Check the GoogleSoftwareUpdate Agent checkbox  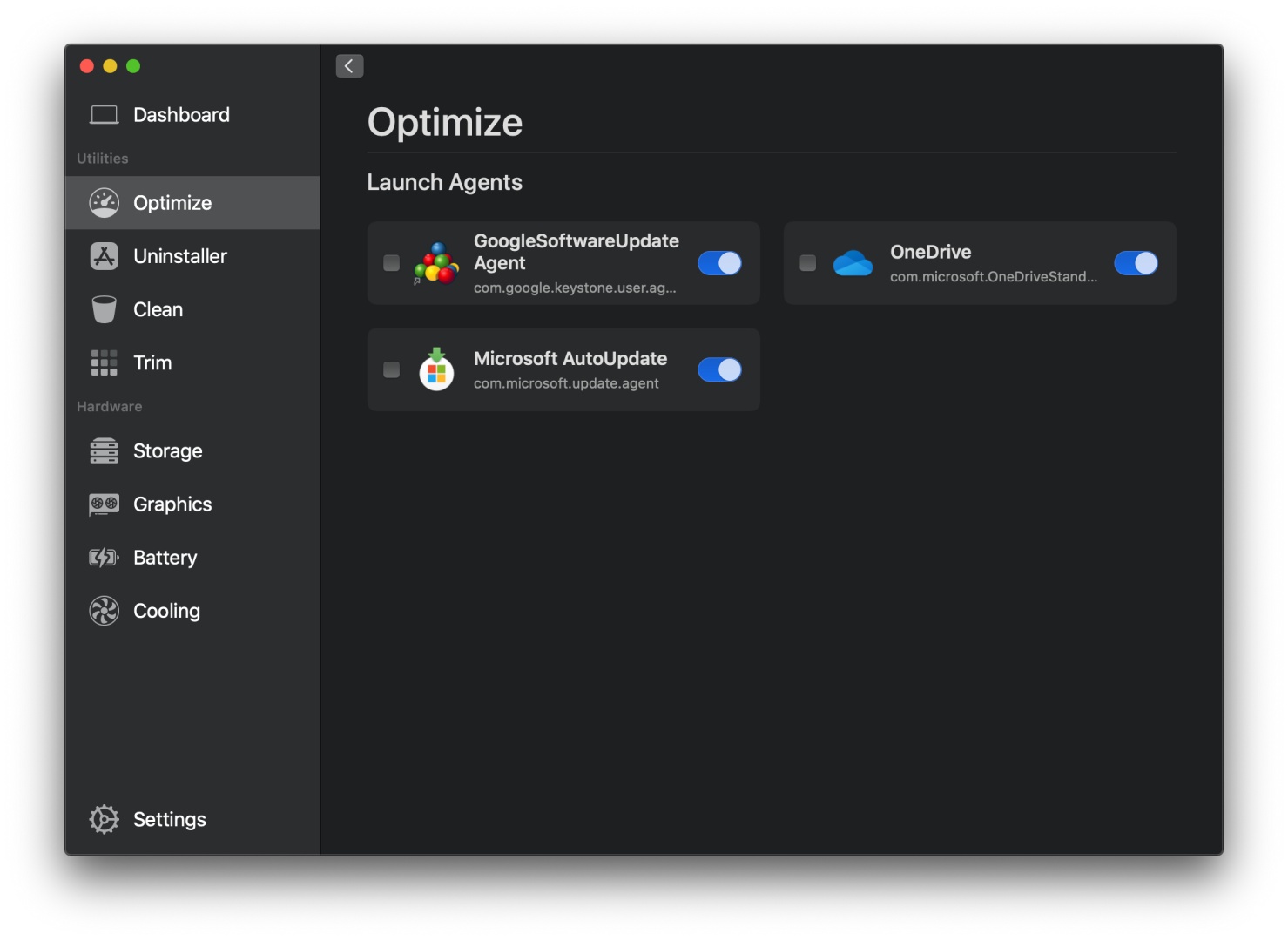(392, 263)
